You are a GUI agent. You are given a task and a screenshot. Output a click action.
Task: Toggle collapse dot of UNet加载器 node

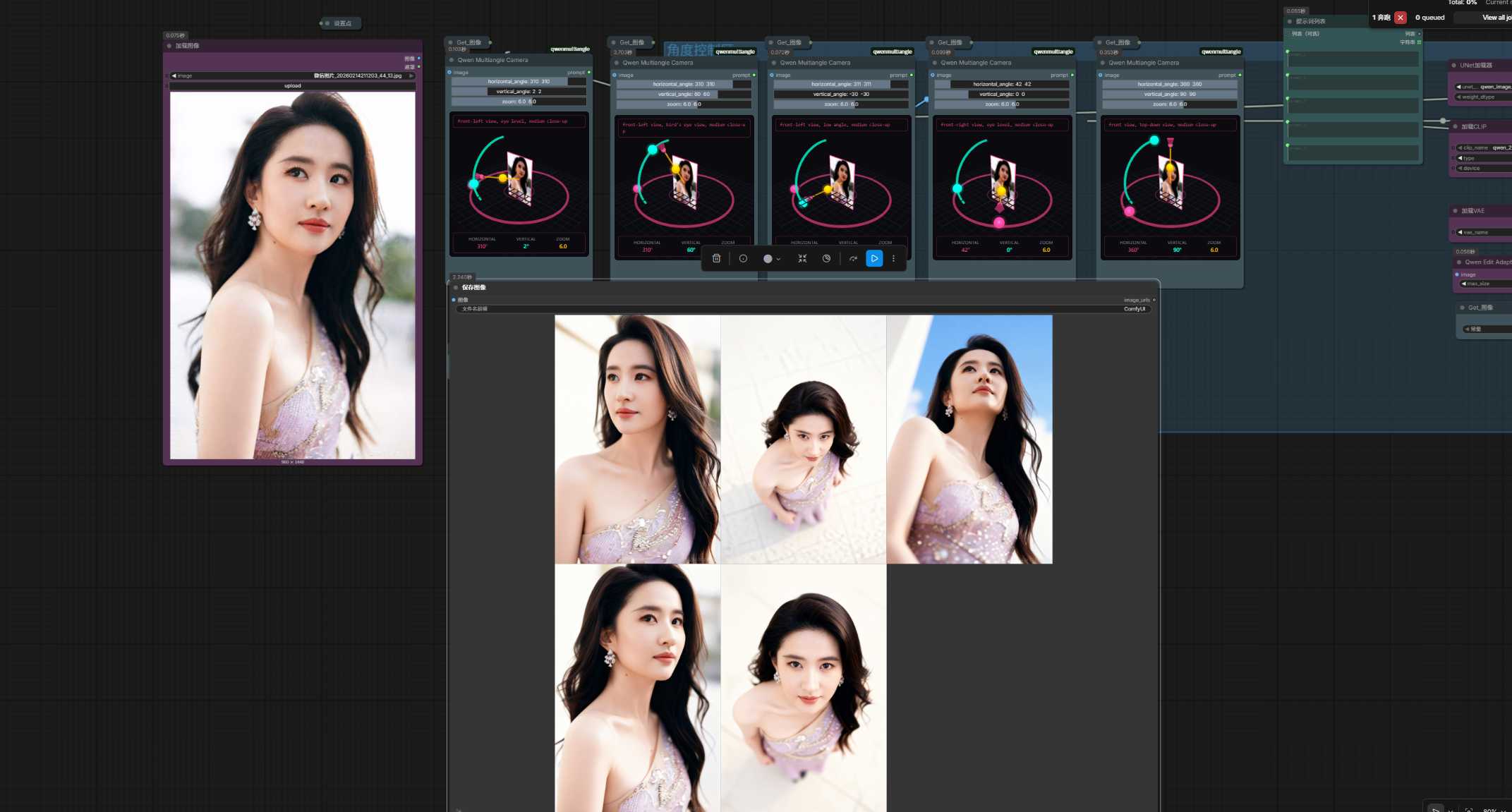tap(1454, 66)
